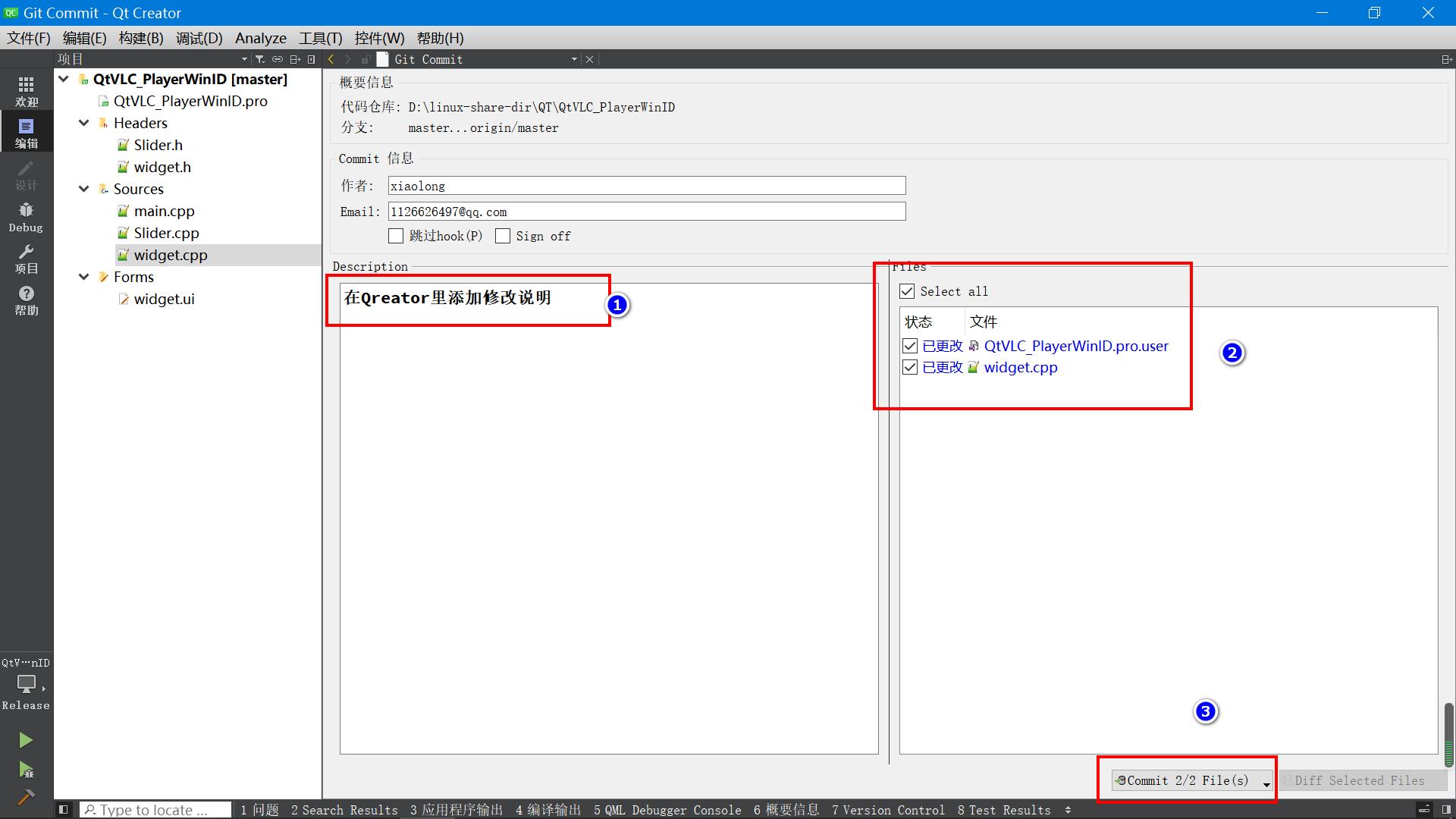Collapse the QtVLC_PlayerWinID project root
The image size is (1456, 819).
(x=64, y=79)
